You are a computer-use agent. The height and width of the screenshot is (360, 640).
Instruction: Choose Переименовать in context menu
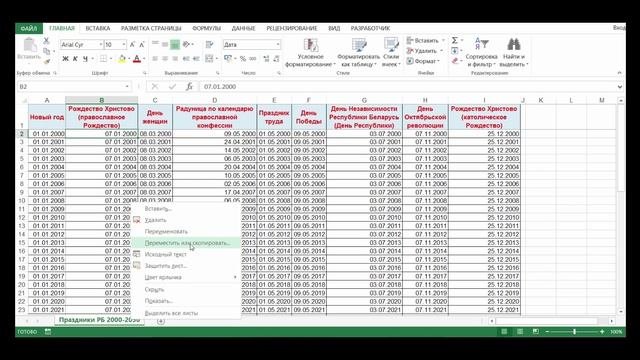pos(186,231)
